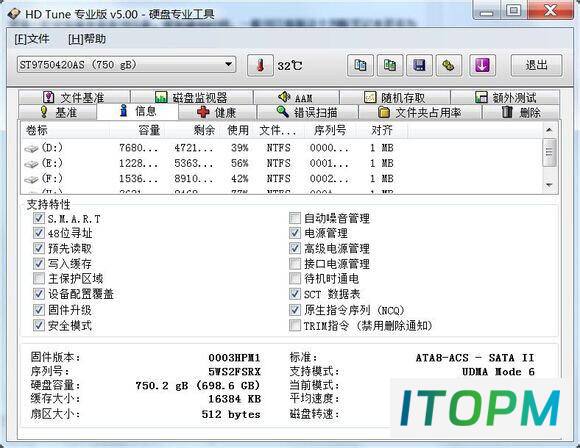Switch to the AAM tab
This screenshot has width=580, height=448.
coord(296,97)
